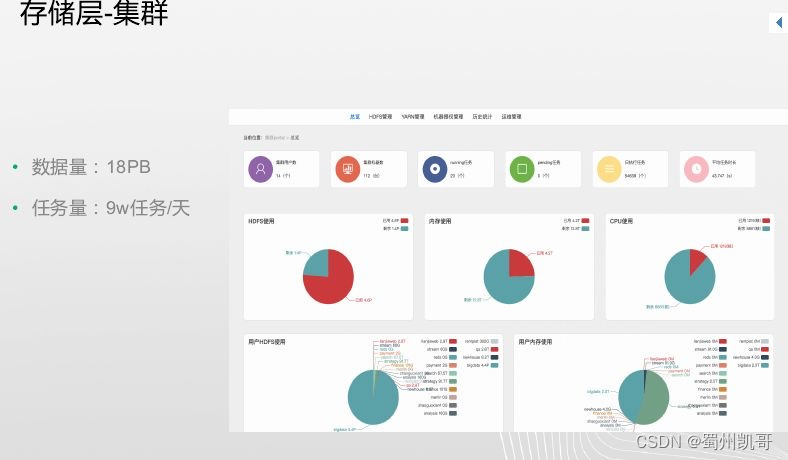Click the orange cluster machines monitor icon
The image size is (788, 460).
click(x=348, y=169)
